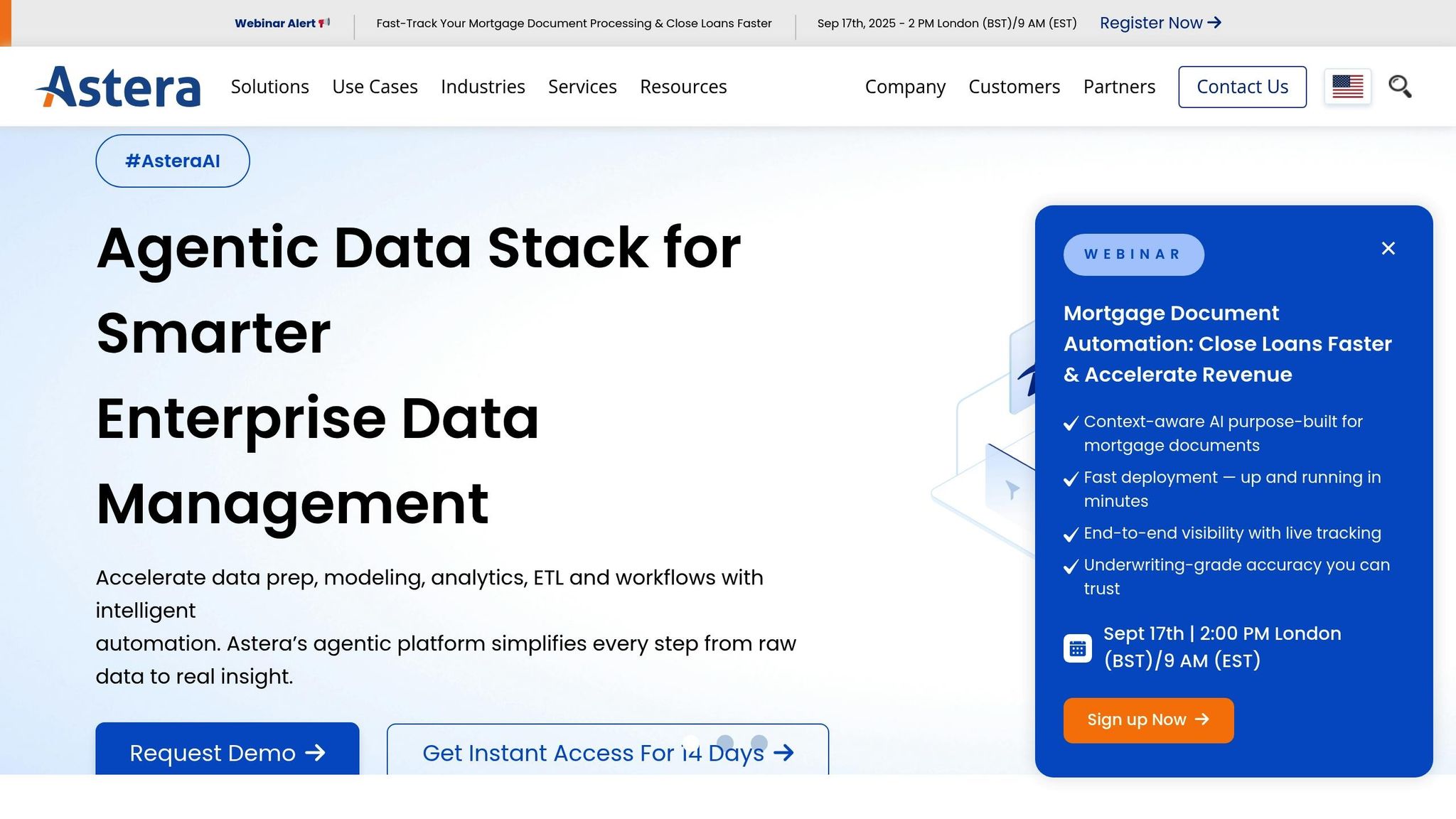Click the Sep 17th, 2025 banner date text
Screen dimensions: 1456x819
(946, 23)
